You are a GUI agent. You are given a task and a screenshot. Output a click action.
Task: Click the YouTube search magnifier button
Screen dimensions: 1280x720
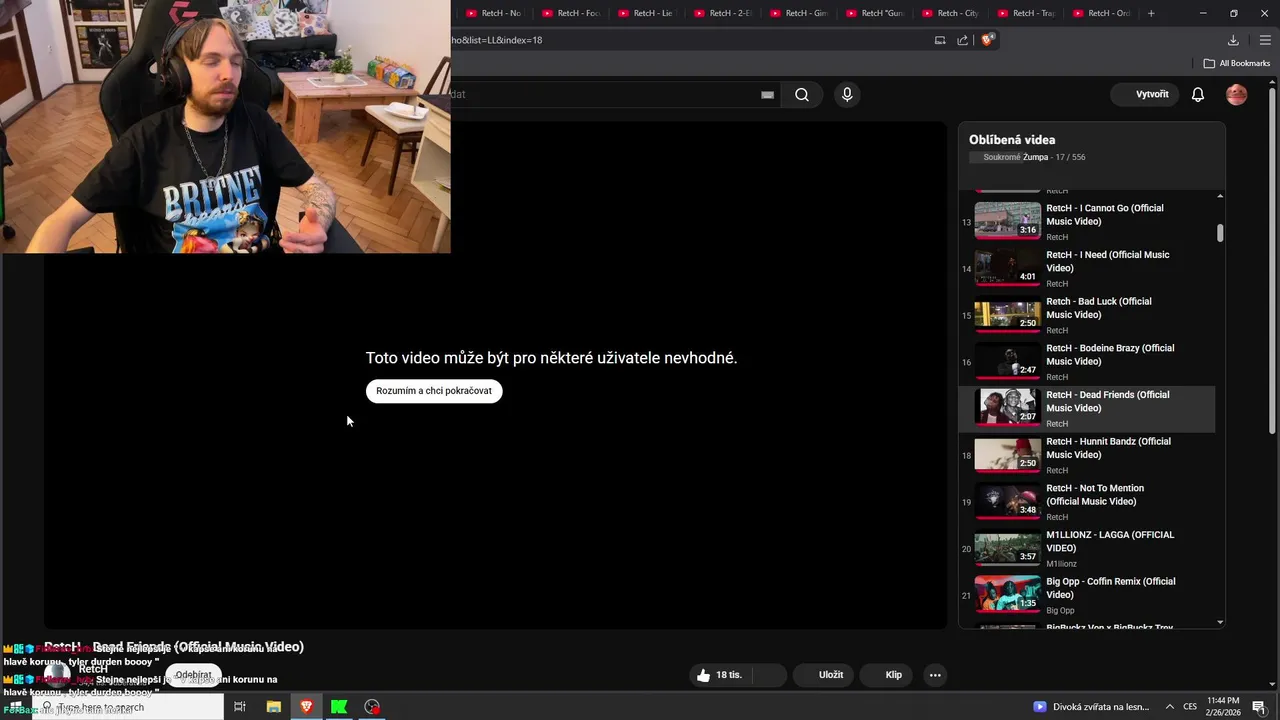tap(802, 95)
